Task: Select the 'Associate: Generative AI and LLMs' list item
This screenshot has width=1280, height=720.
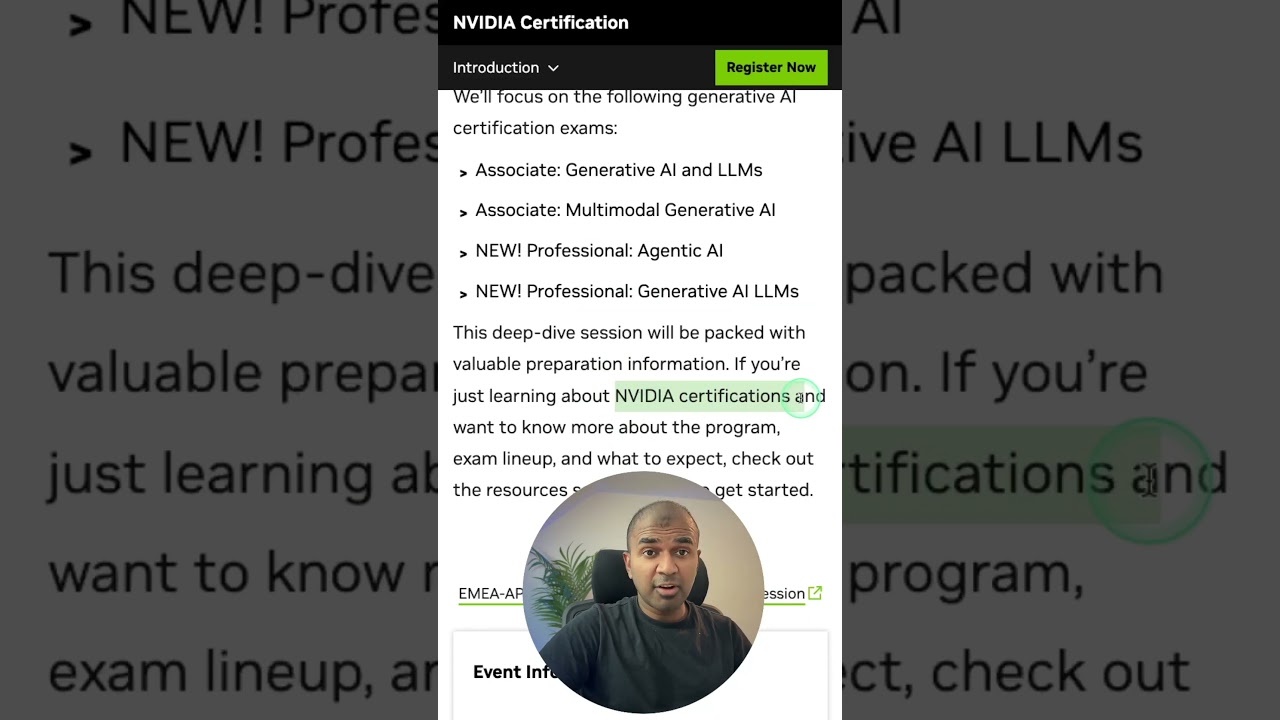Action: [x=619, y=170]
